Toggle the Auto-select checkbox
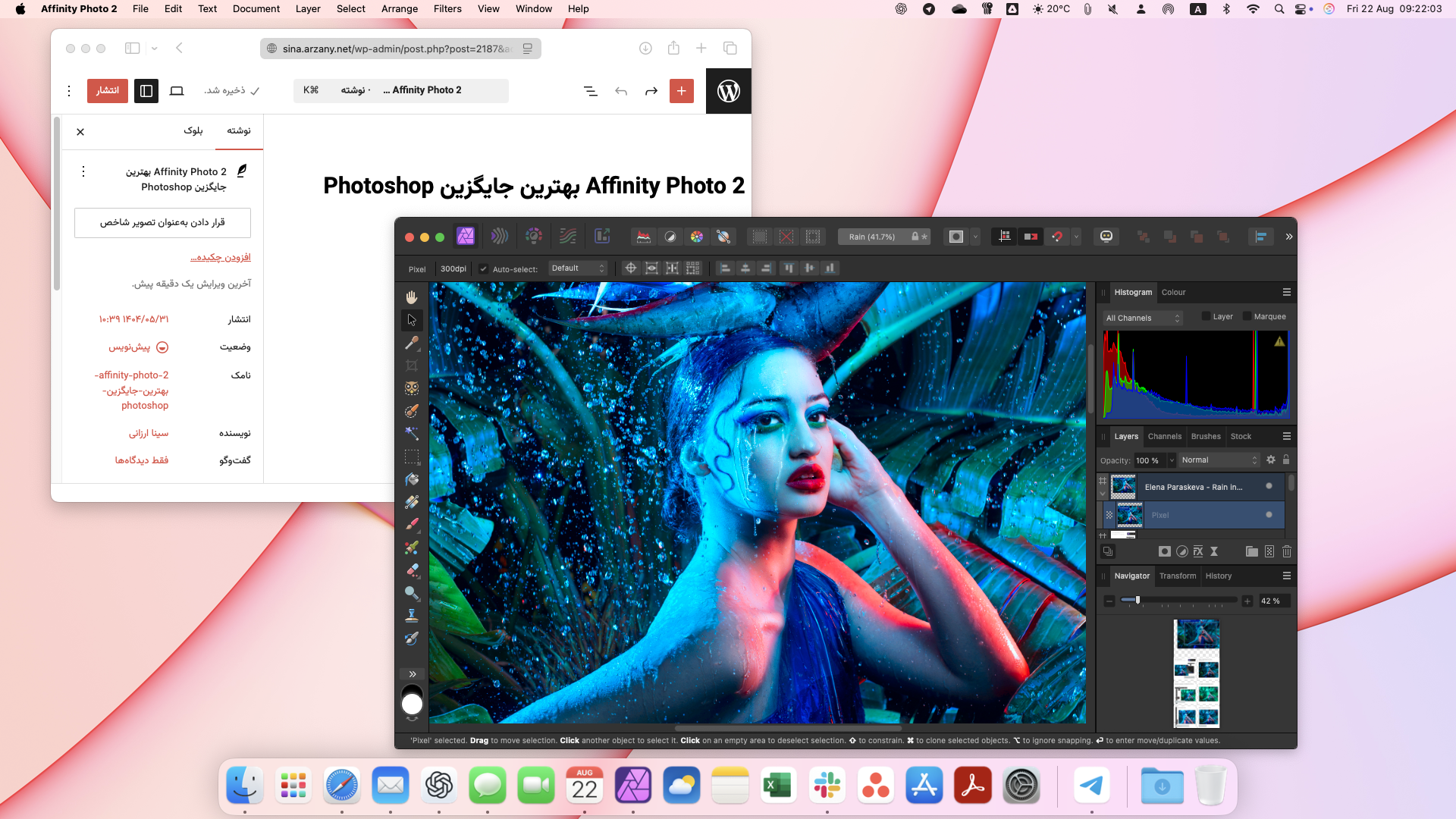Screen dimensions: 1456x819 coord(483,268)
